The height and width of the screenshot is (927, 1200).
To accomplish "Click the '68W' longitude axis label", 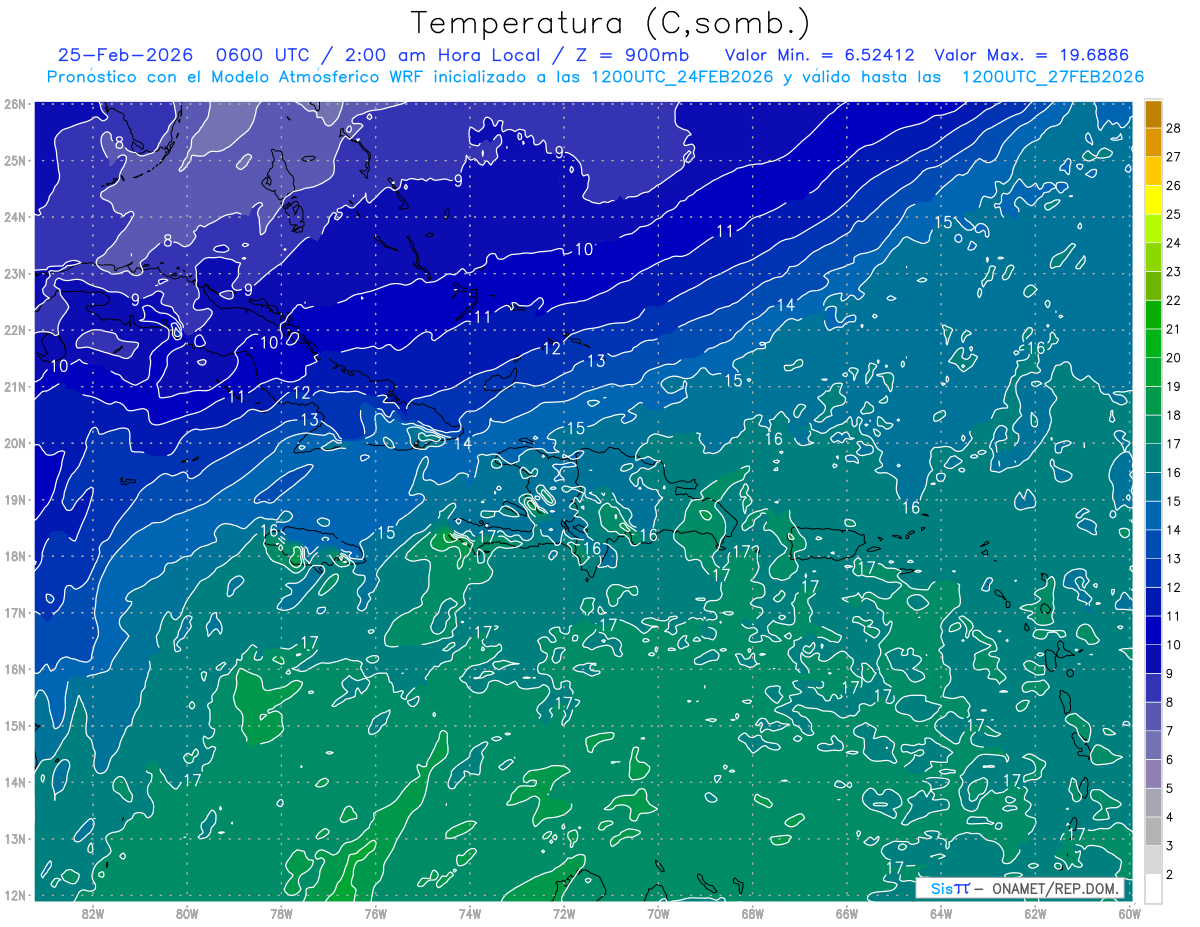I will point(753,913).
